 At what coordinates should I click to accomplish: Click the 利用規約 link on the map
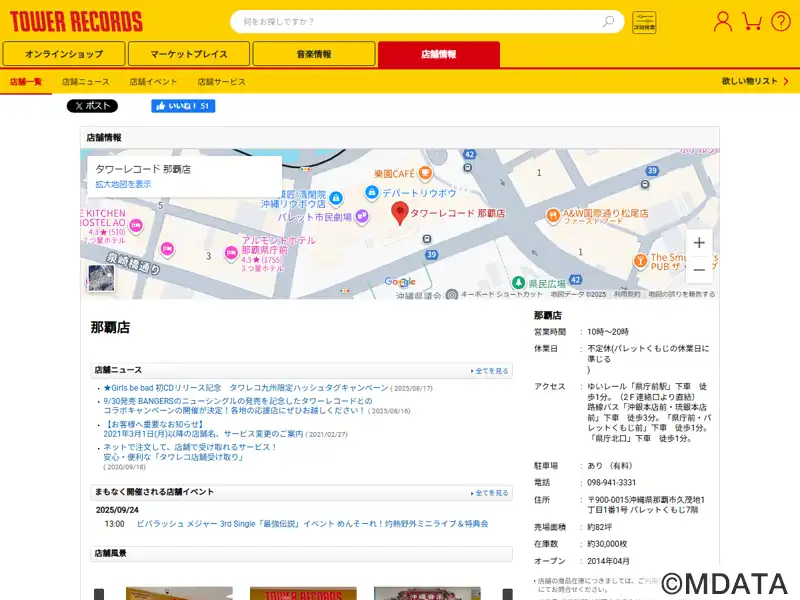pos(627,294)
